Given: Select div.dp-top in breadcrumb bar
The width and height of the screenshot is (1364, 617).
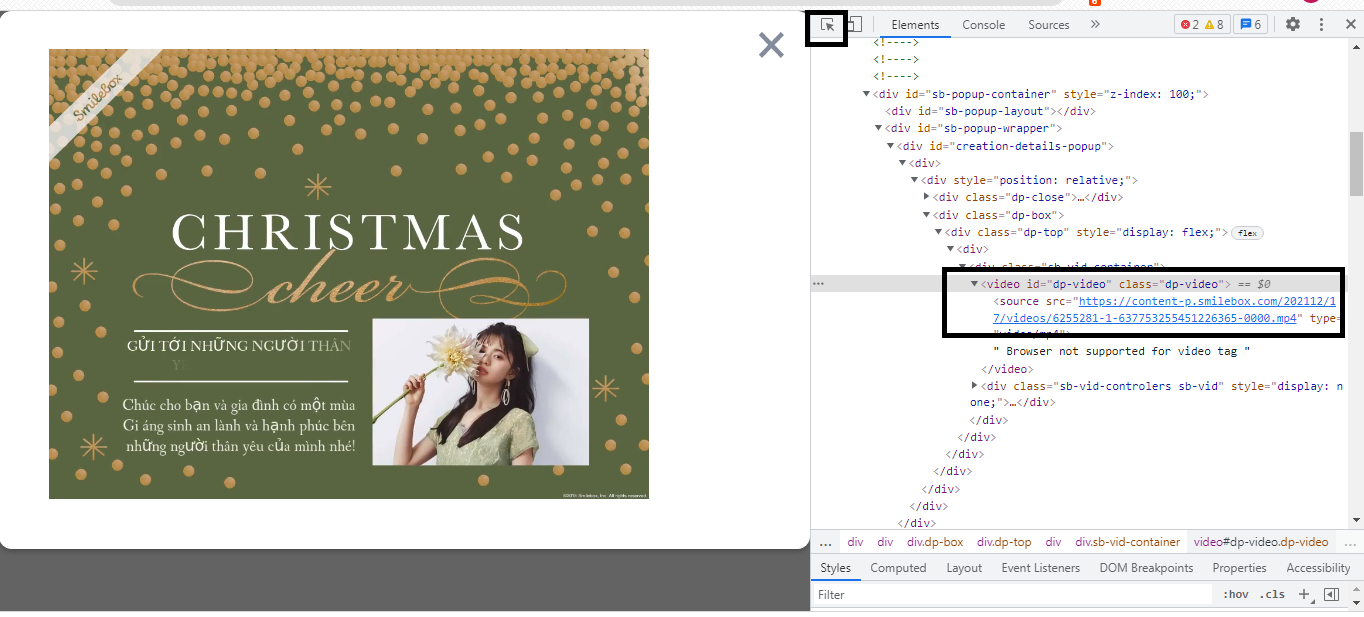Looking at the screenshot, I should pyautogui.click(x=1004, y=542).
